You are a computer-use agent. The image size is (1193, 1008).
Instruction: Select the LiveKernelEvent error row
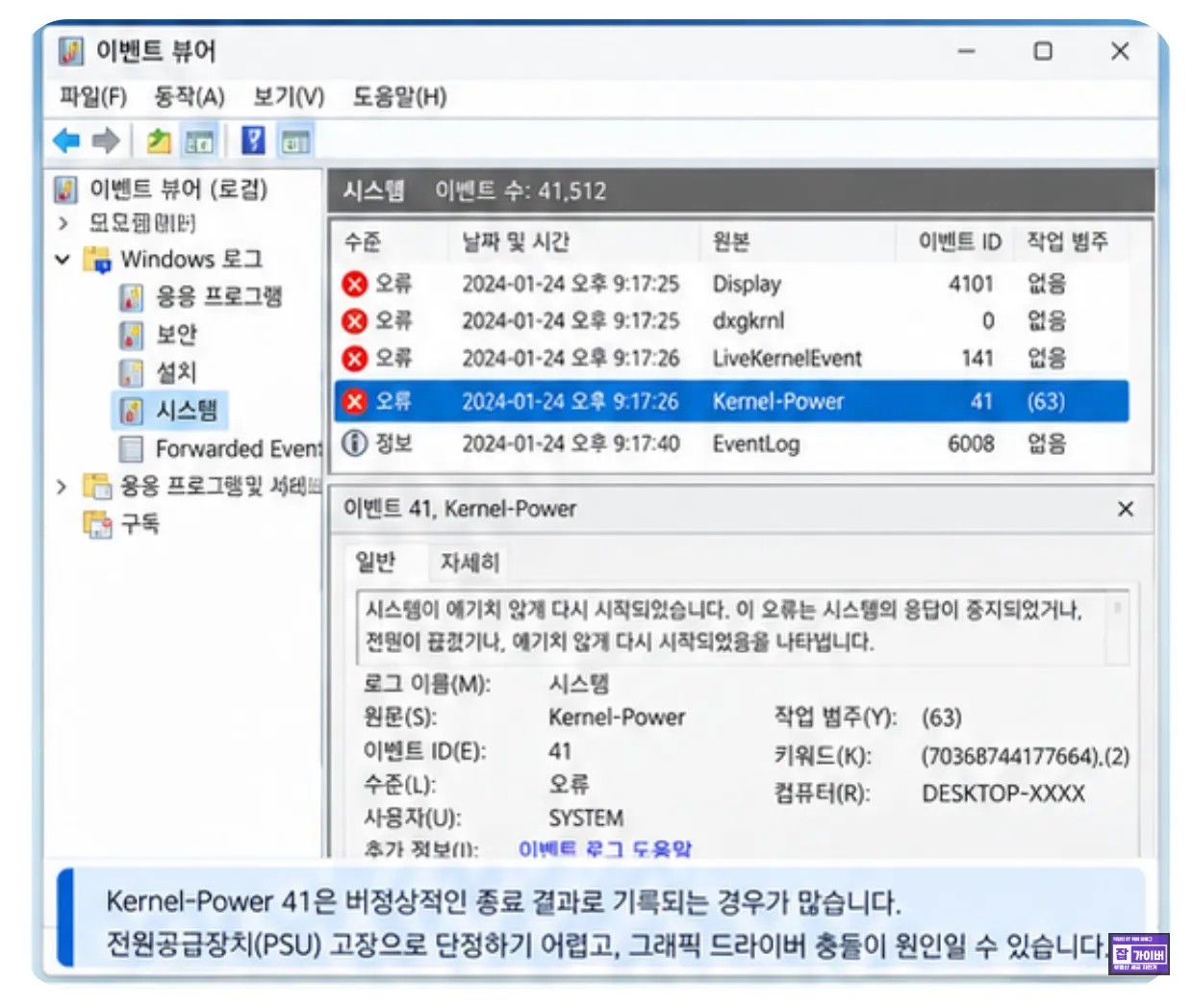pyautogui.click(x=731, y=358)
